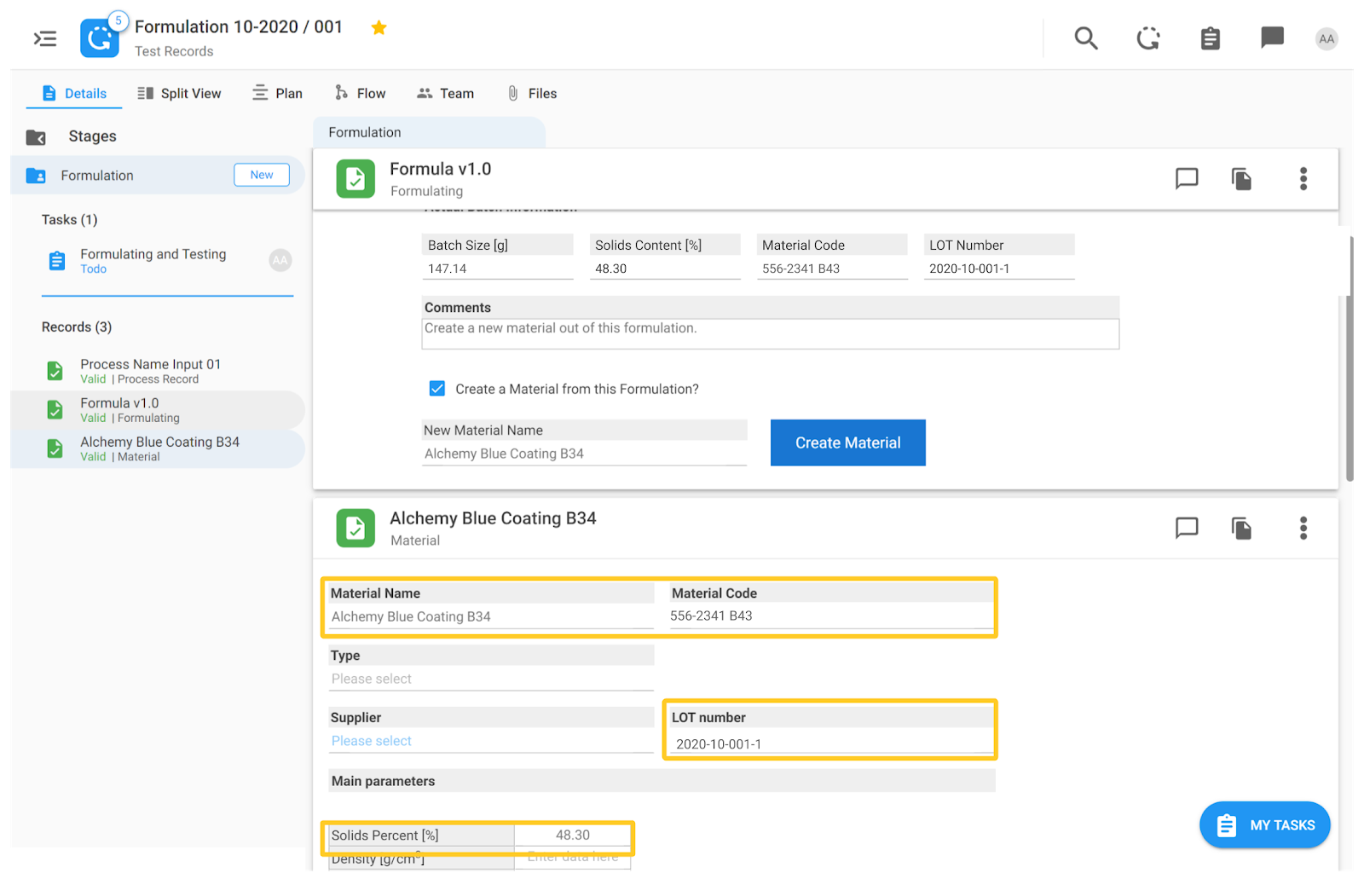Click the Main parameters section header
Image resolution: width=1364 pixels, height=896 pixels.
coord(662,781)
